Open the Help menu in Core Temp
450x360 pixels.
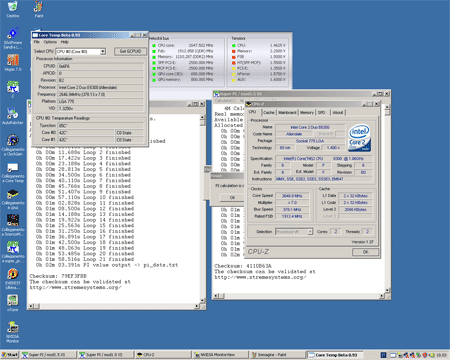[64, 42]
